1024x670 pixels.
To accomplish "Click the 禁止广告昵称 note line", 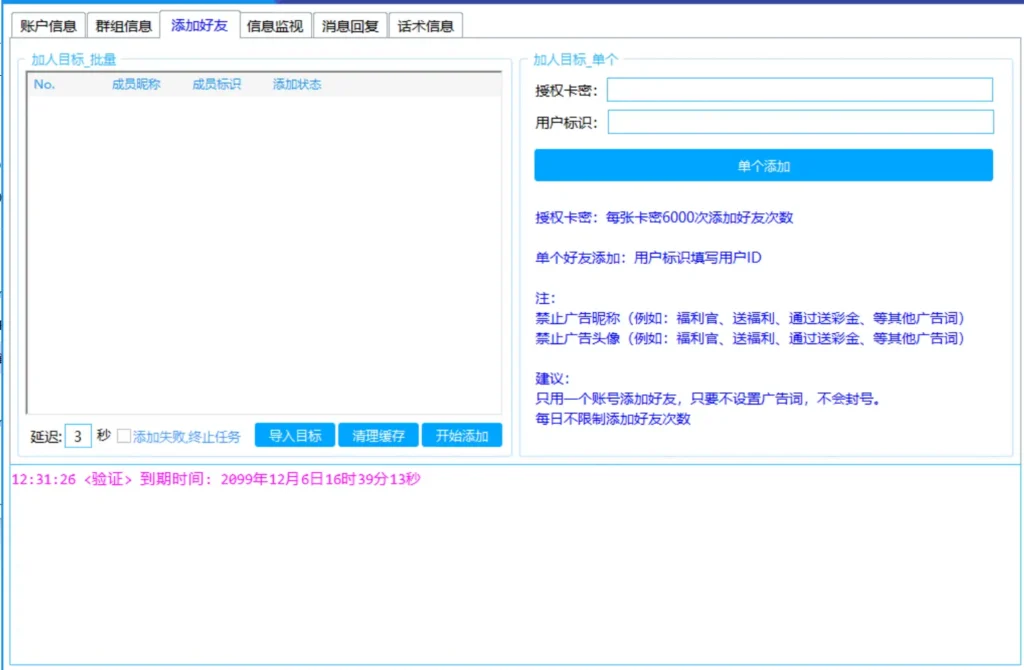I will pos(750,318).
